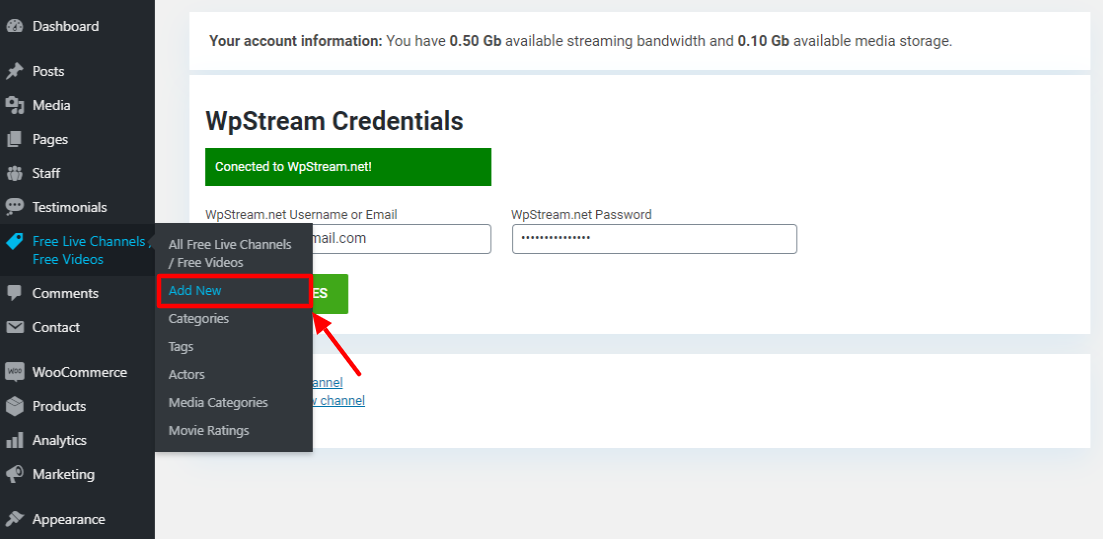Image resolution: width=1103 pixels, height=539 pixels.
Task: Click the Posts pushpin icon
Action: click(15, 71)
